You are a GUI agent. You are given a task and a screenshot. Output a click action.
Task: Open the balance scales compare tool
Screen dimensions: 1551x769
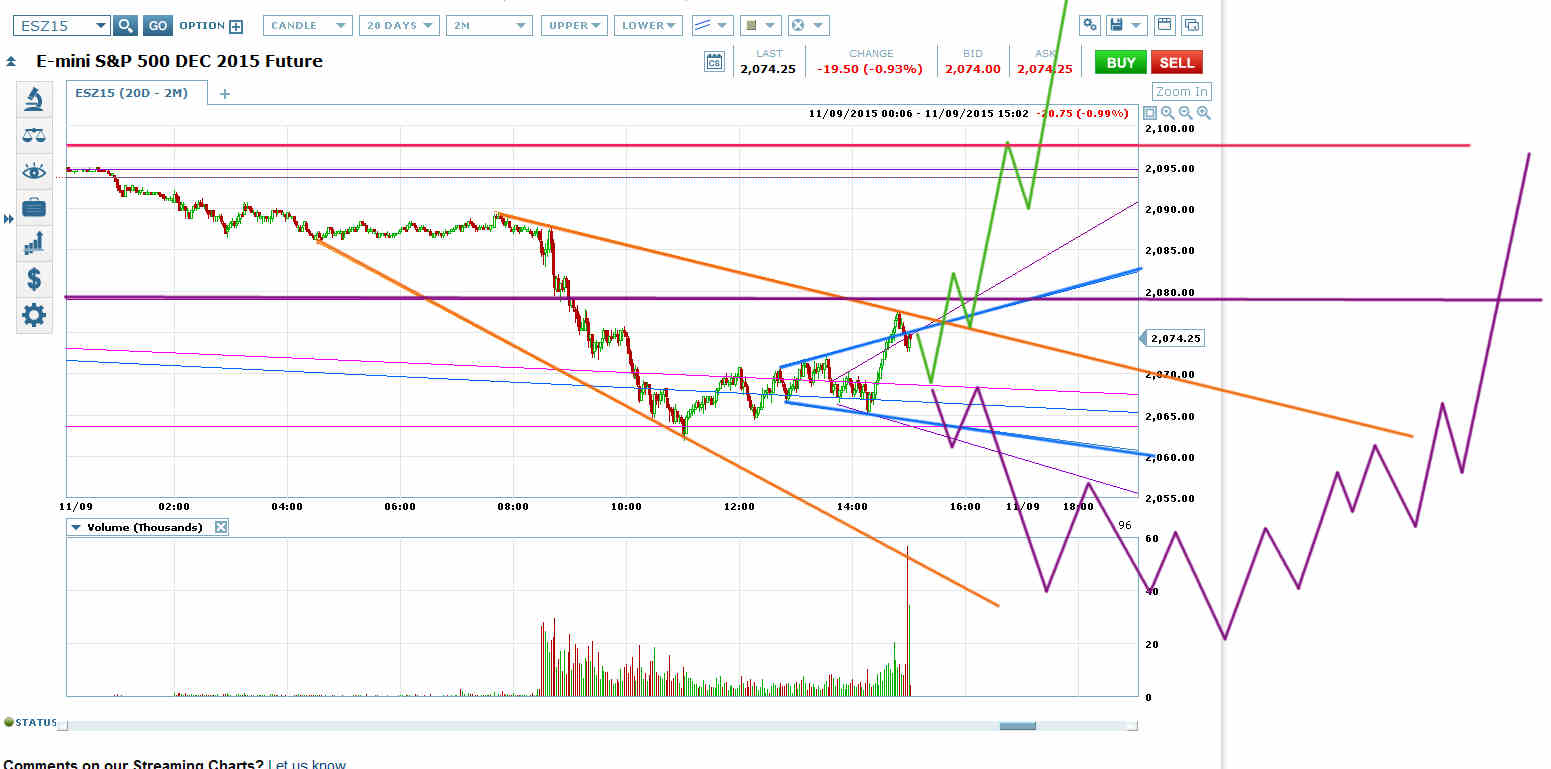click(34, 135)
